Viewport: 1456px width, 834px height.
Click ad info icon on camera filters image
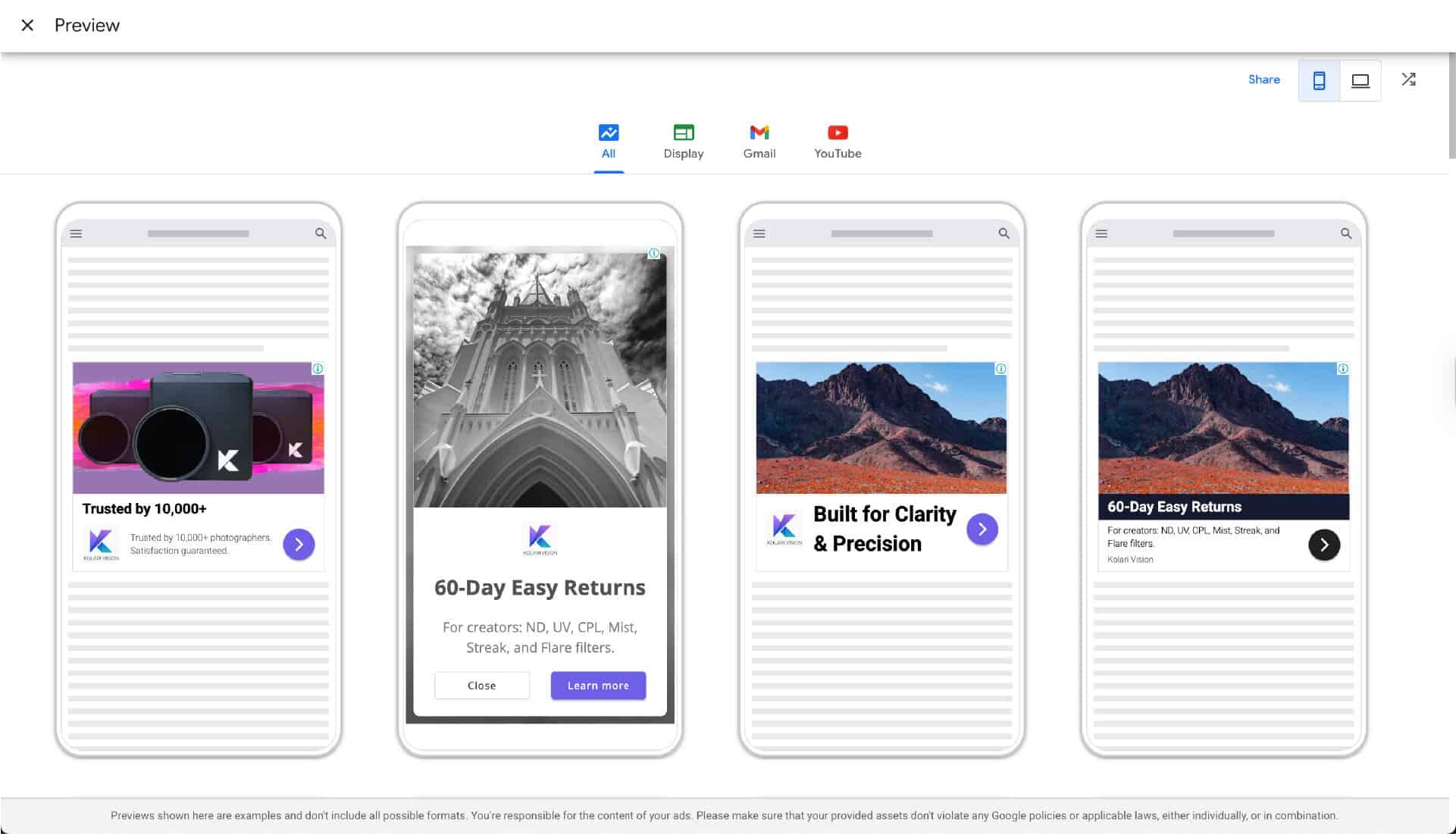tap(318, 369)
